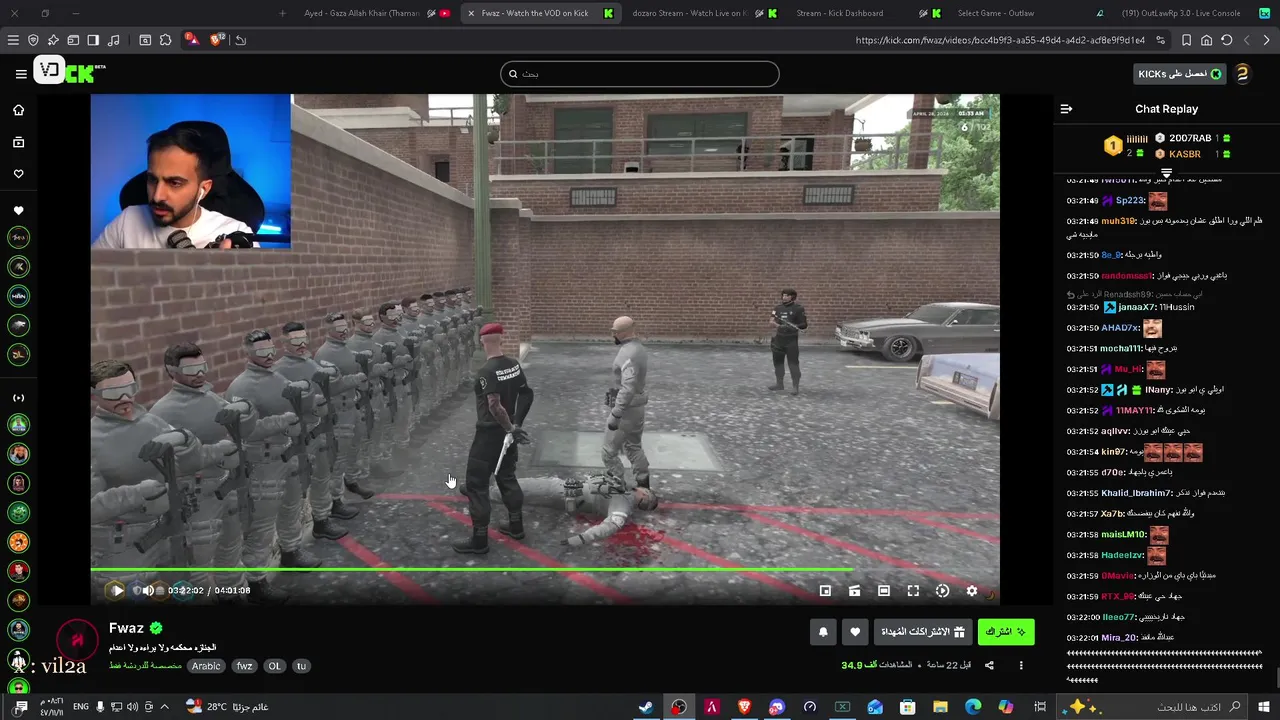The width and height of the screenshot is (1280, 720).
Task: Click the browser URL address bar
Action: (x=1000, y=40)
